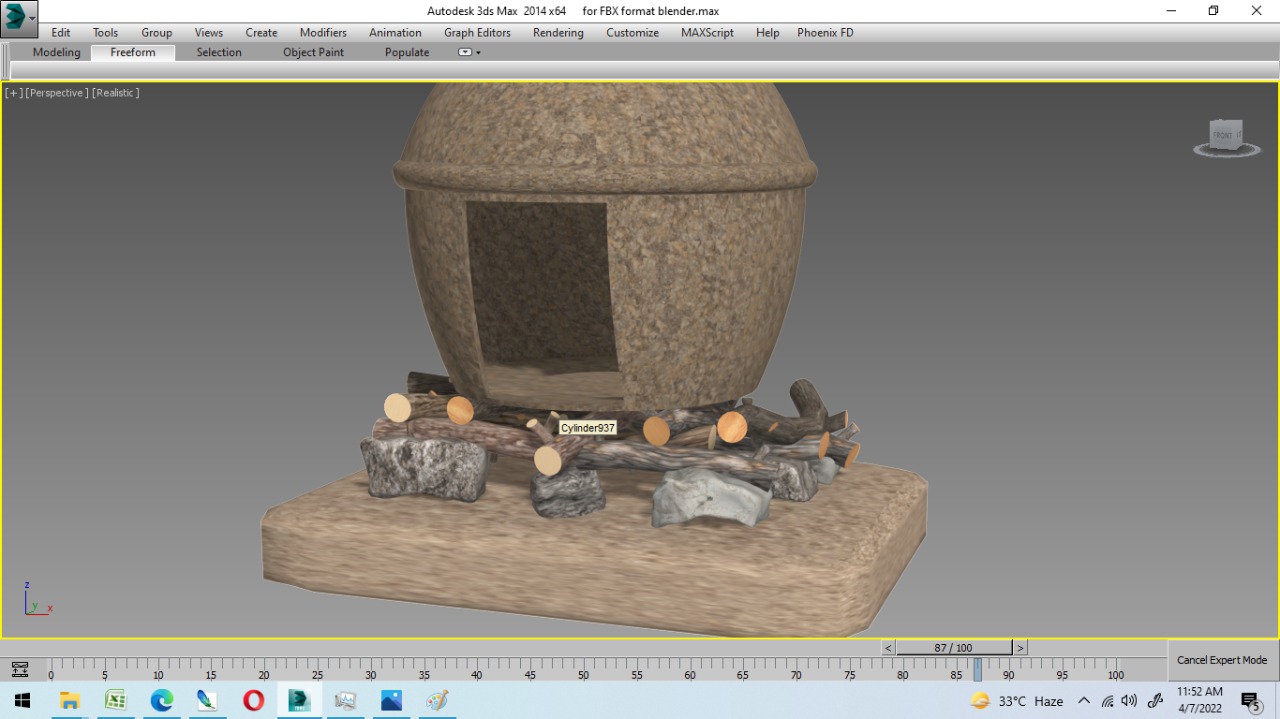Open Microsoft Edge from the taskbar
This screenshot has height=719, width=1280.
coord(162,701)
